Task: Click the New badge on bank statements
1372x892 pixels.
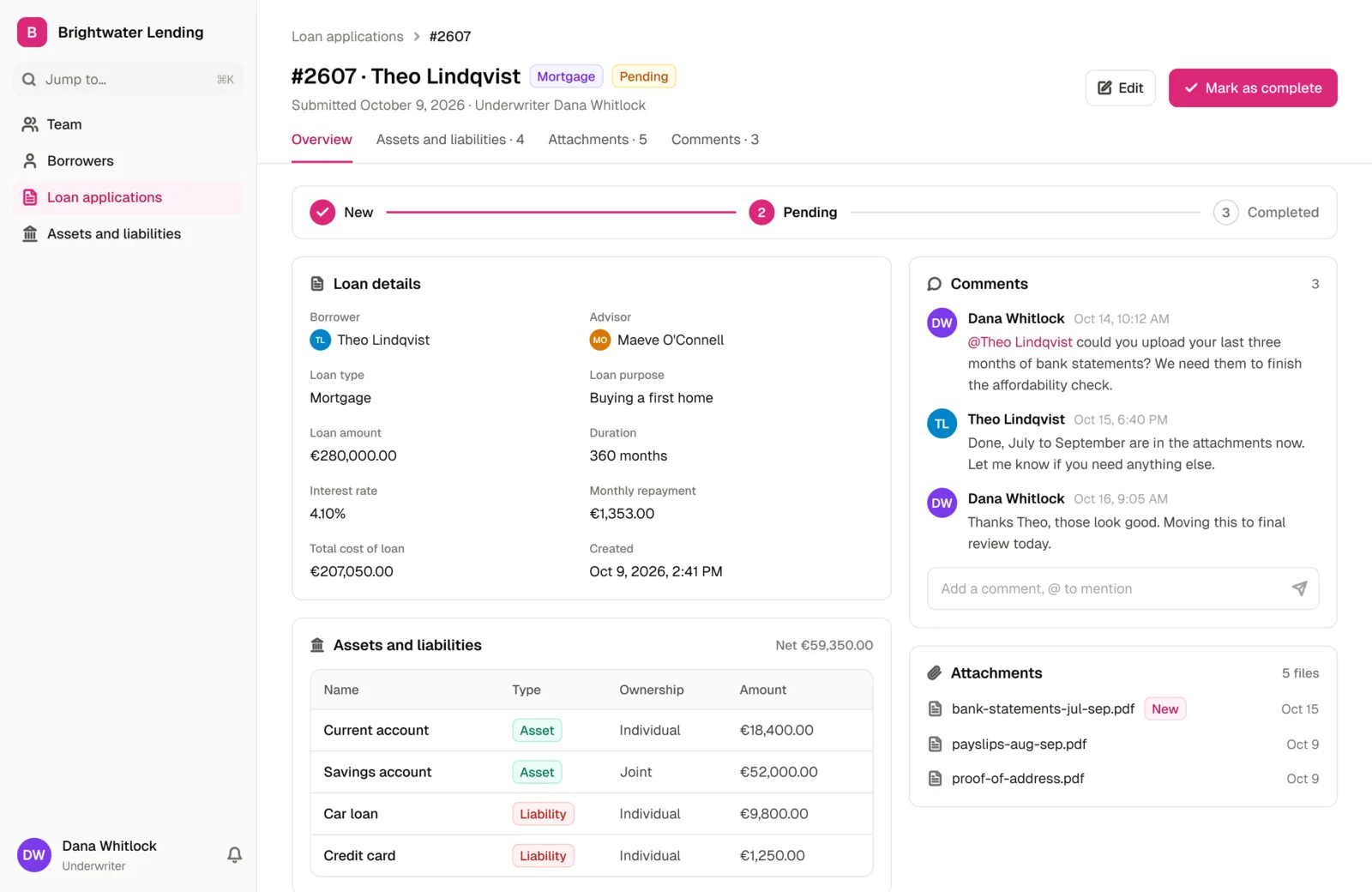Action: (1164, 709)
